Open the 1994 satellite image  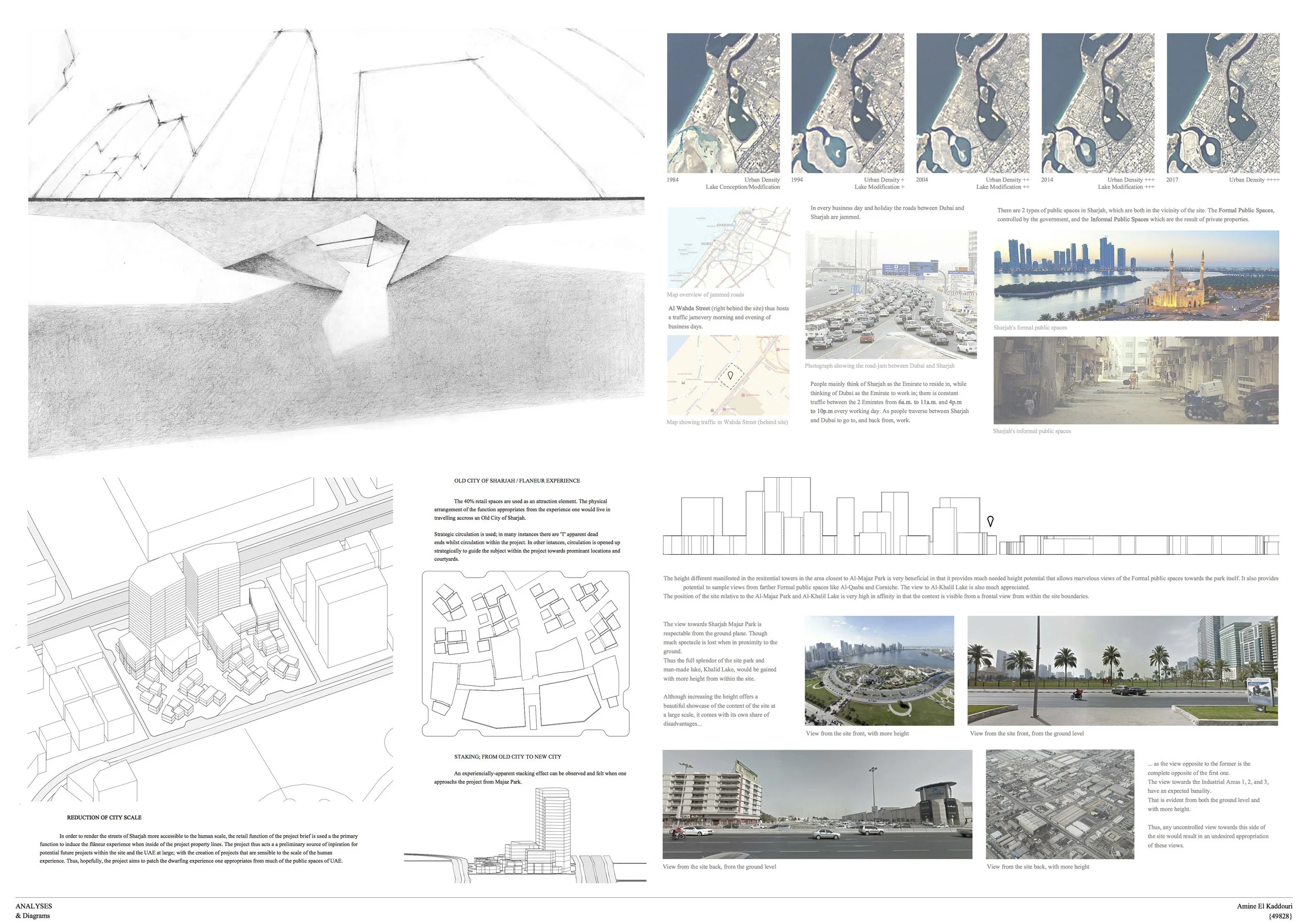click(x=847, y=103)
